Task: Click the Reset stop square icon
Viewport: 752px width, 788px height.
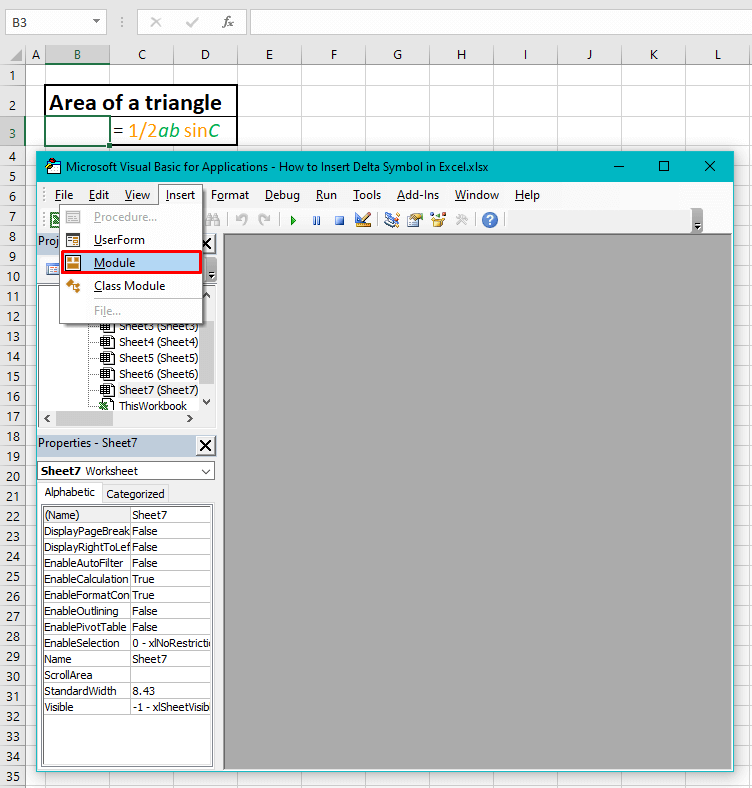Action: (x=339, y=220)
